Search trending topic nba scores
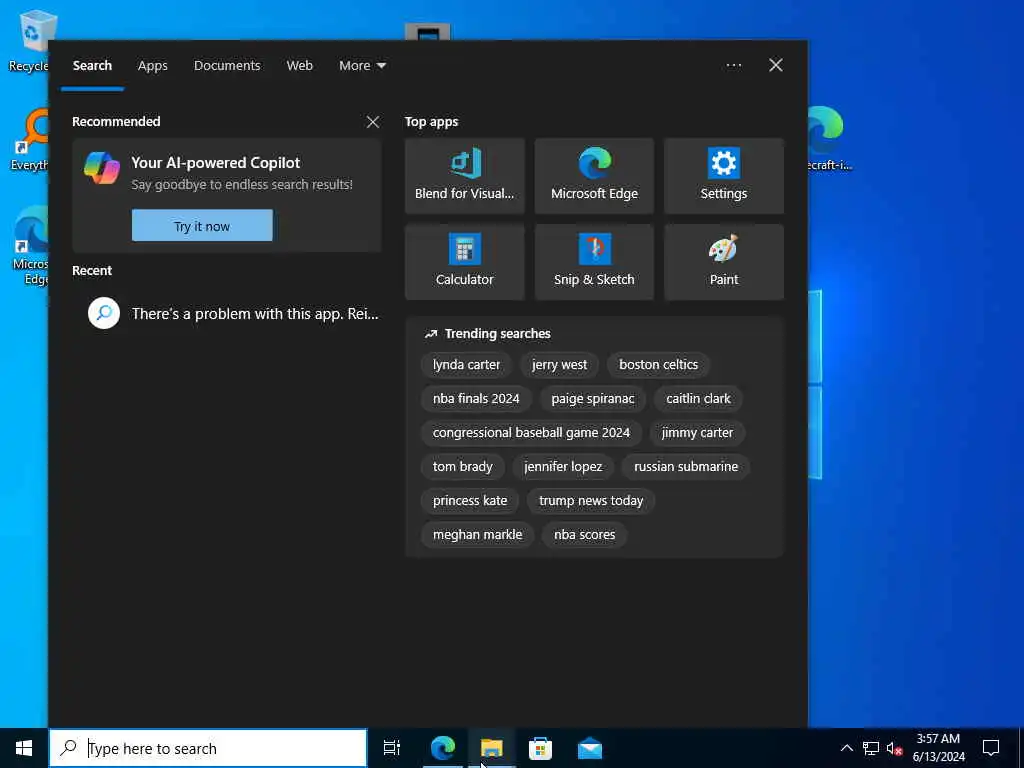The height and width of the screenshot is (768, 1024). (x=584, y=534)
